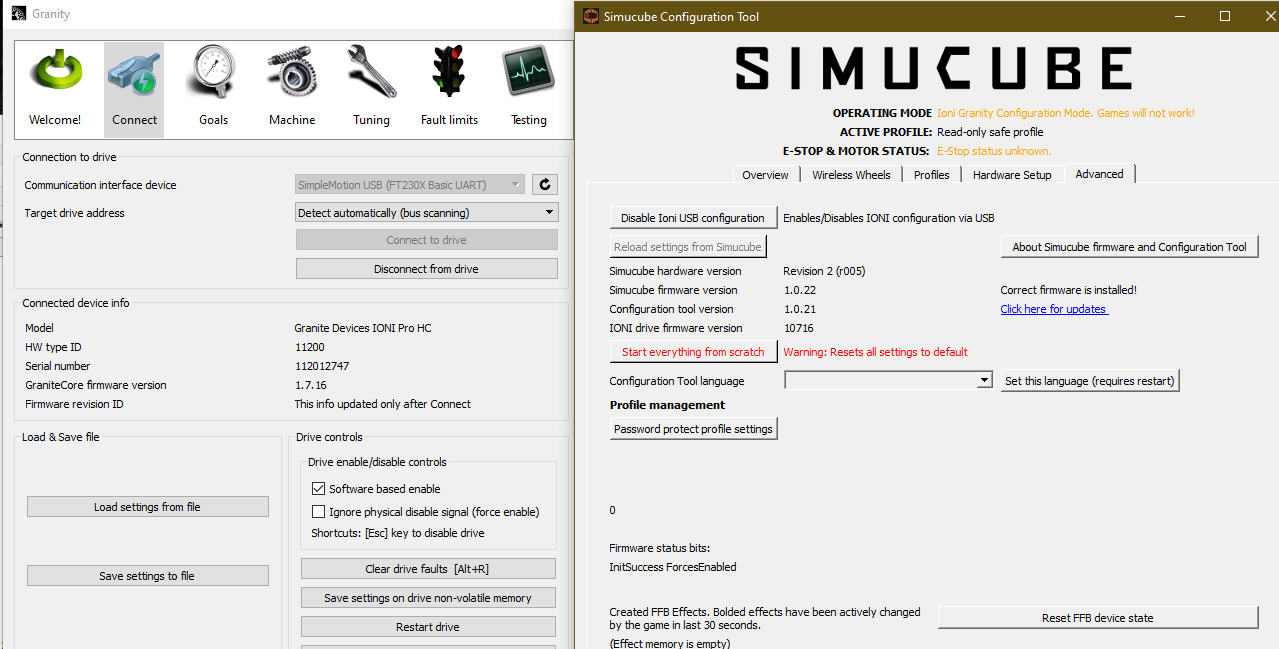Open Configuration Tool language dropdown
Viewport: 1279px width, 649px height.
pyautogui.click(x=888, y=380)
